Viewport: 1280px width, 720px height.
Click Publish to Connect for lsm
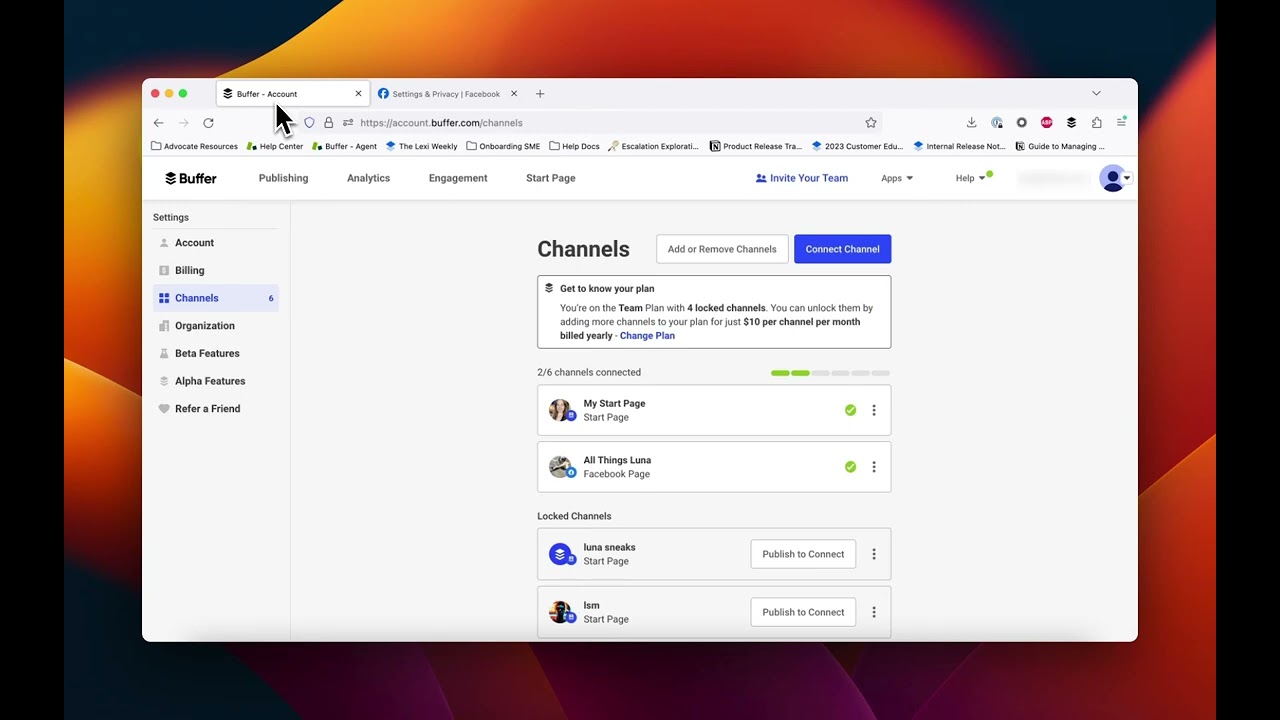point(803,612)
